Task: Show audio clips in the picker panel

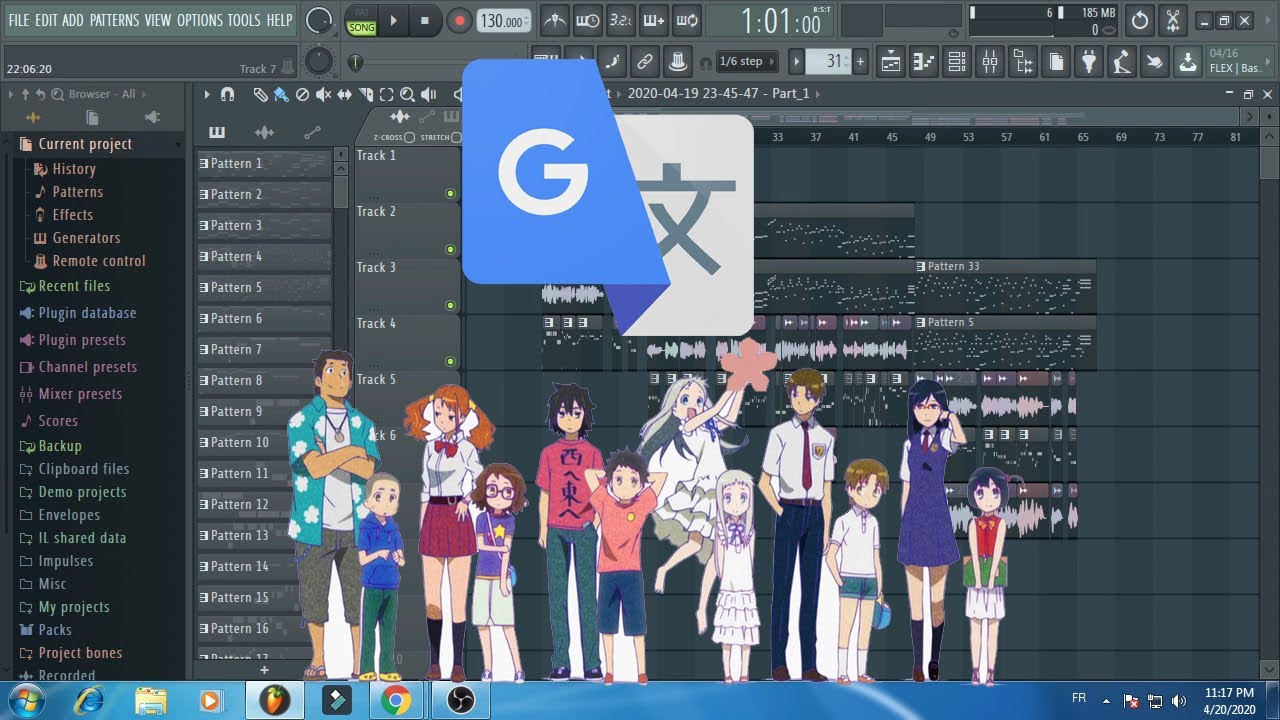Action: 264,132
